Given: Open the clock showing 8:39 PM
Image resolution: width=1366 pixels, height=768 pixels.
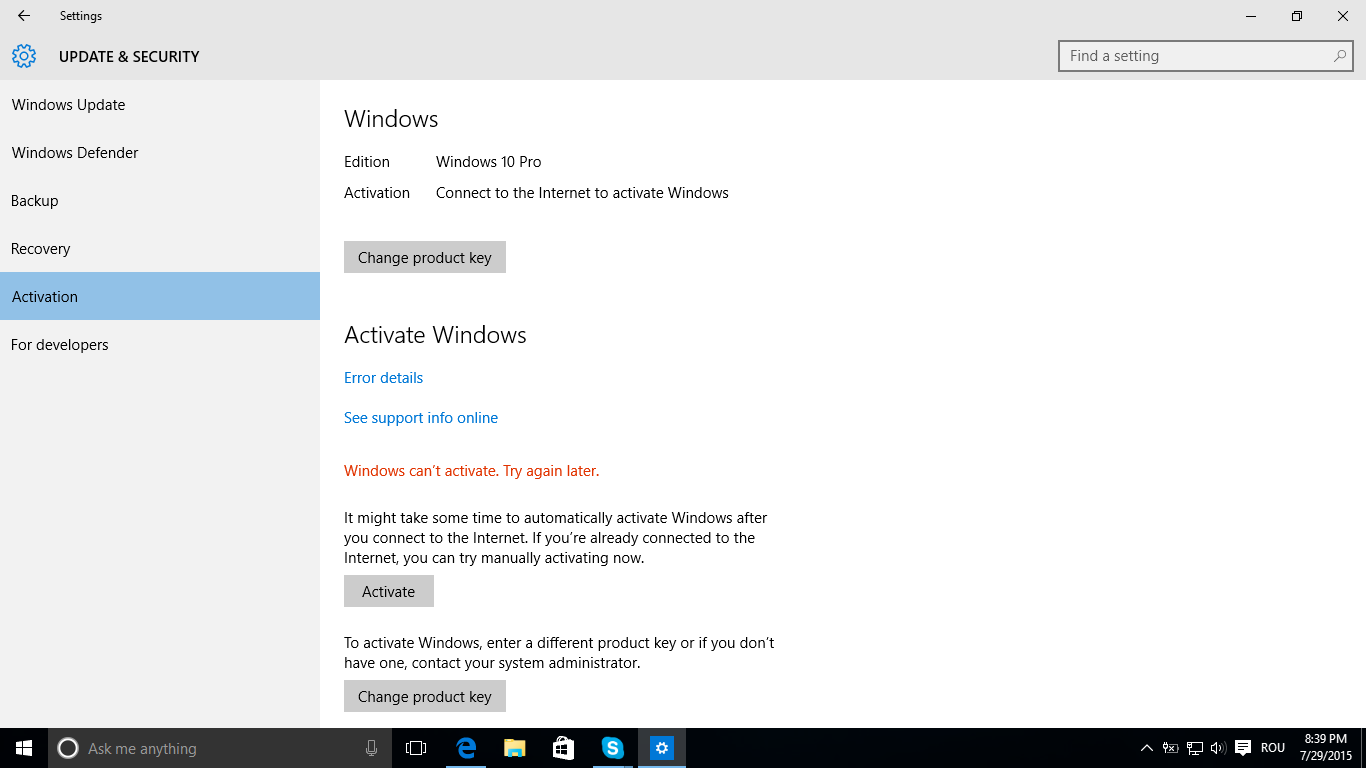Looking at the screenshot, I should click(x=1325, y=748).
